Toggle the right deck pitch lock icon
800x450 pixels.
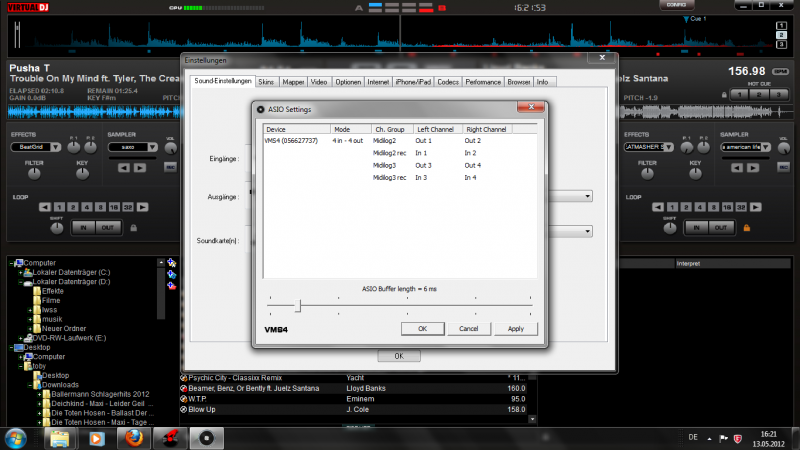[x=724, y=95]
